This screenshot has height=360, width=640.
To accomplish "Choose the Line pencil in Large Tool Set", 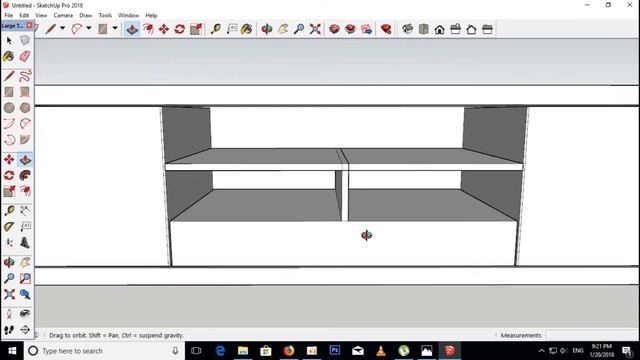I will coord(9,76).
